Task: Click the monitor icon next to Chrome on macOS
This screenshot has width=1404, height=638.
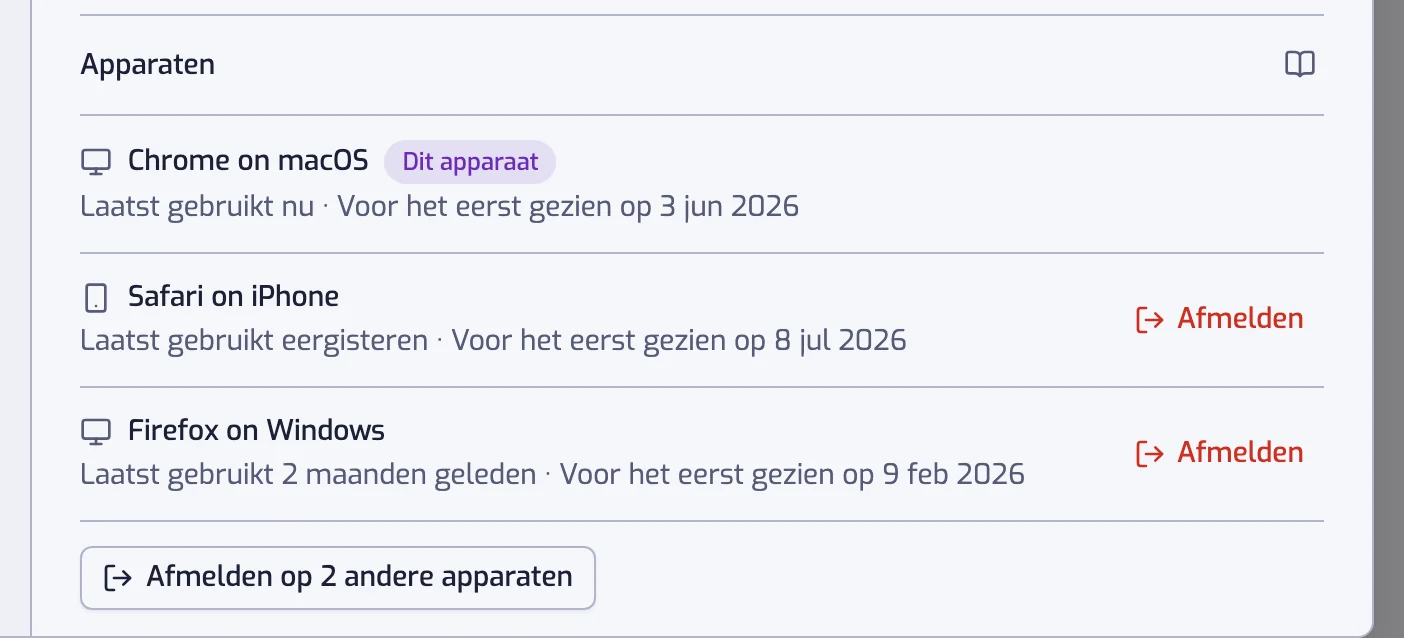Action: coord(95,161)
